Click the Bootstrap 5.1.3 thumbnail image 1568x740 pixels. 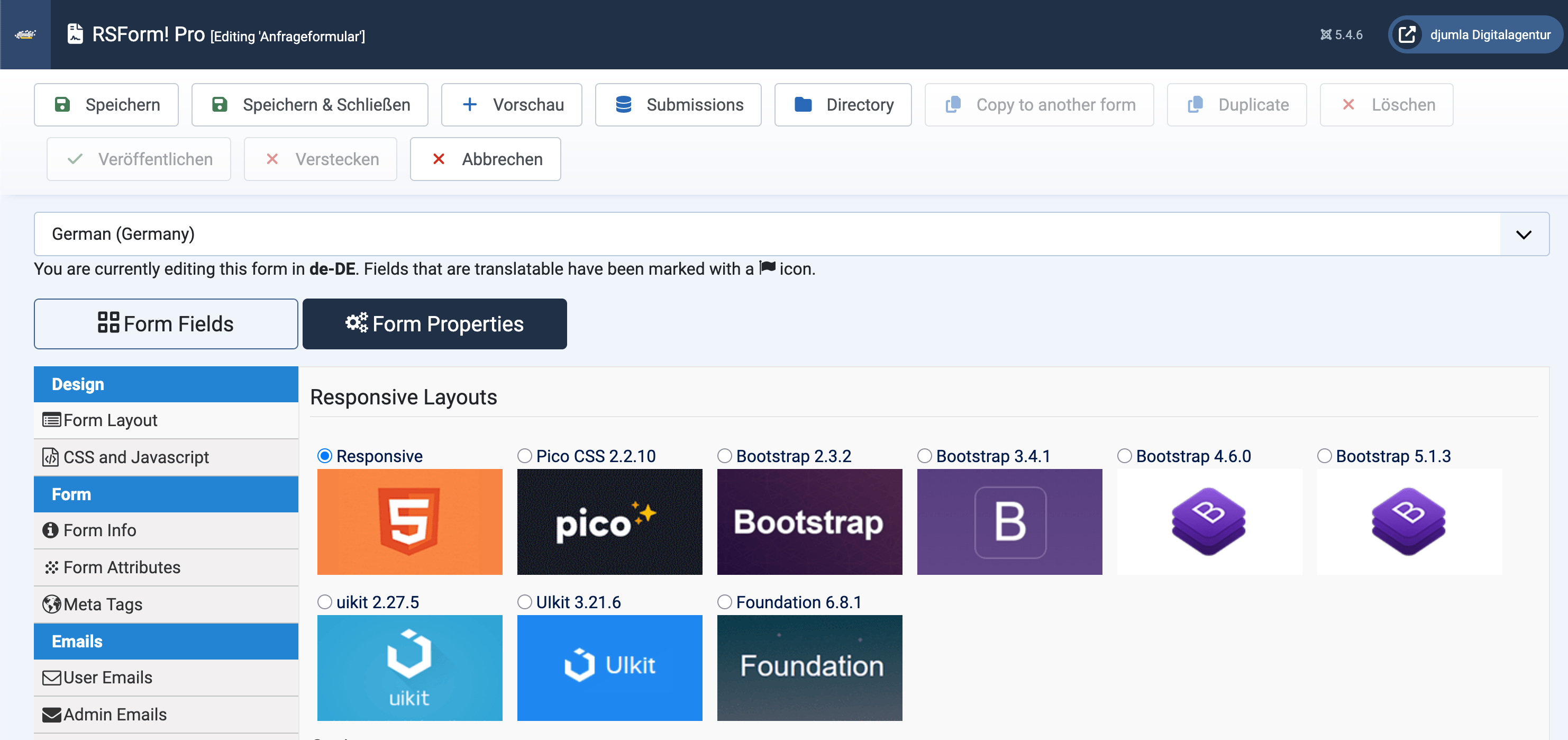pyautogui.click(x=1410, y=521)
